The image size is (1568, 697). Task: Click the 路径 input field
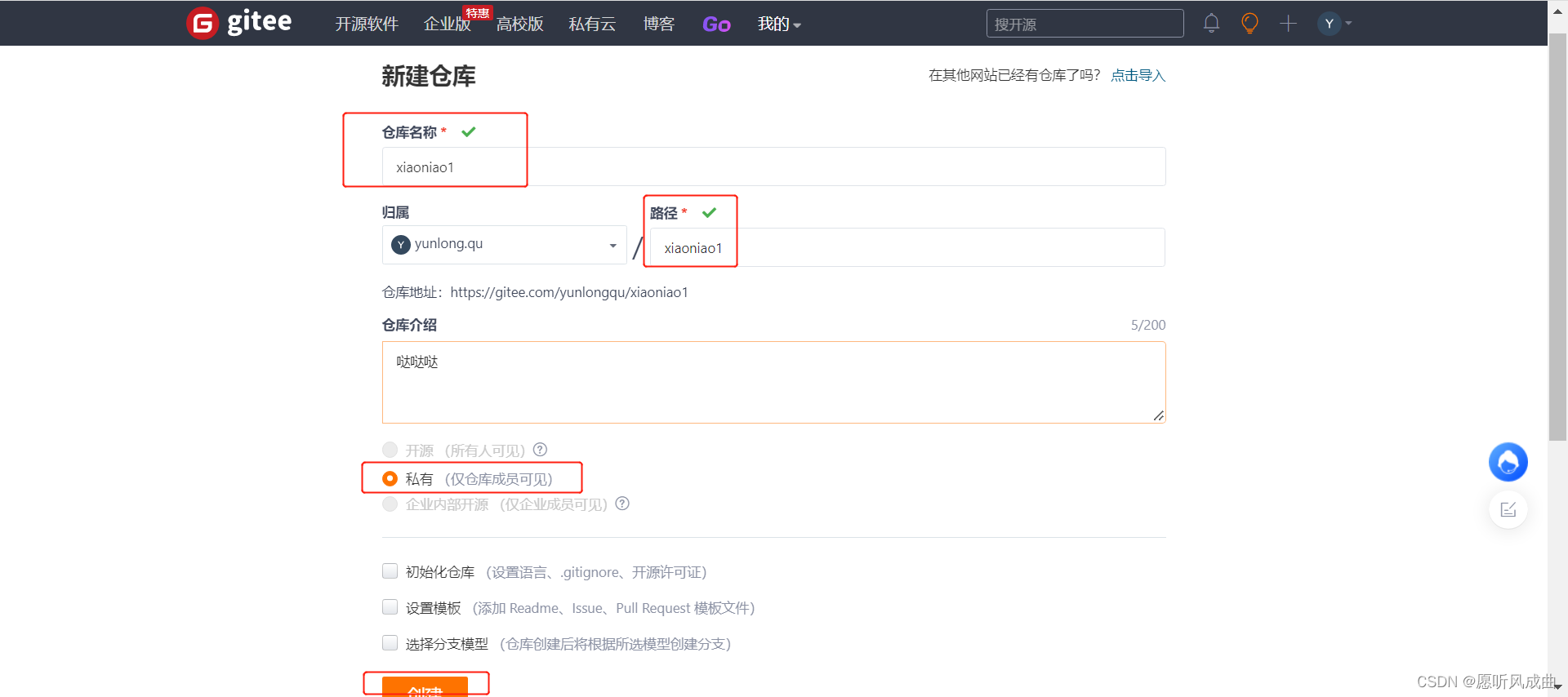pyautogui.click(x=907, y=247)
